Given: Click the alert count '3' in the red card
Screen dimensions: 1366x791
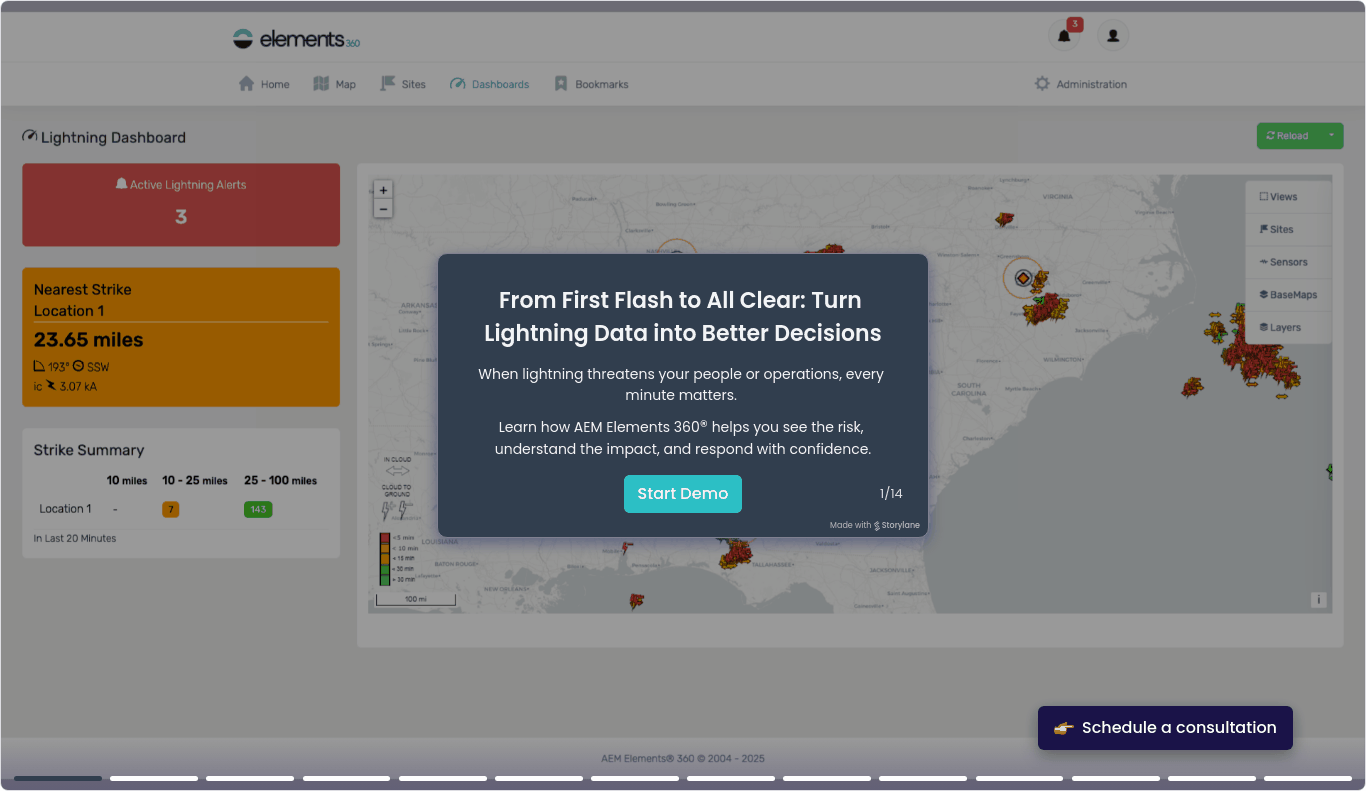Looking at the screenshot, I should point(181,217).
